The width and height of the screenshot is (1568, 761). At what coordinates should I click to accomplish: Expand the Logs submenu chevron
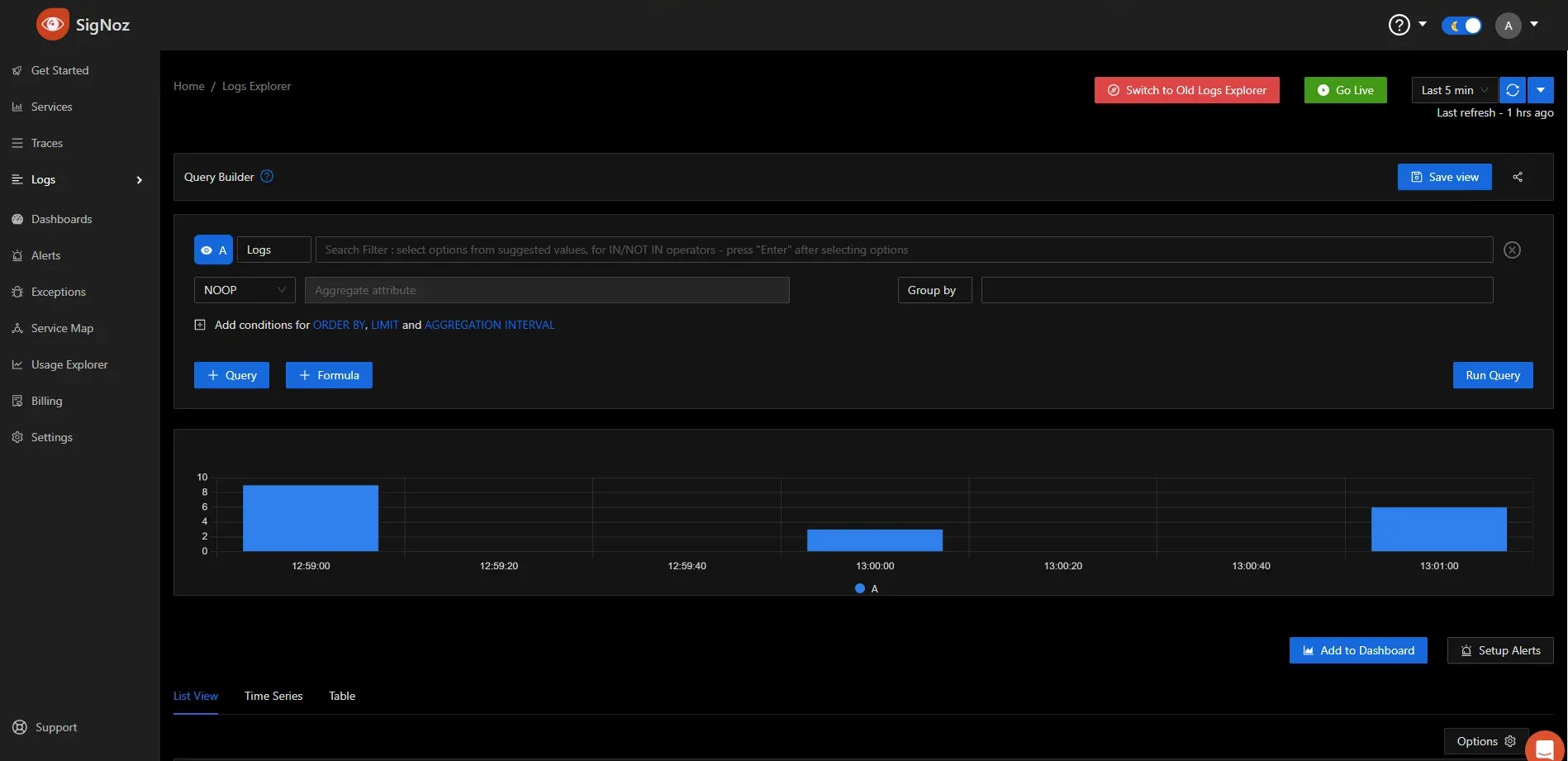(x=139, y=180)
